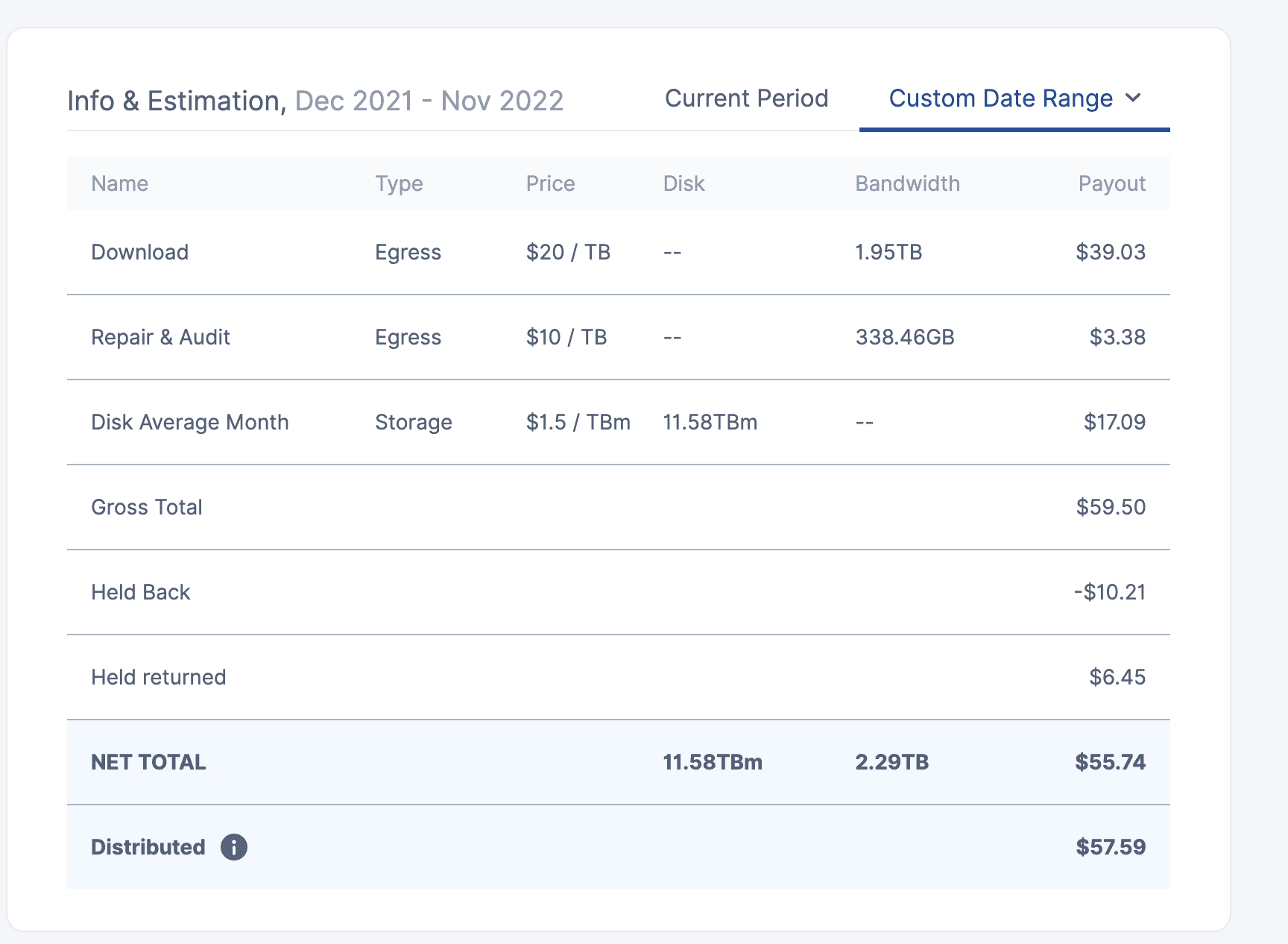Switch to Current Period tab

click(x=746, y=98)
